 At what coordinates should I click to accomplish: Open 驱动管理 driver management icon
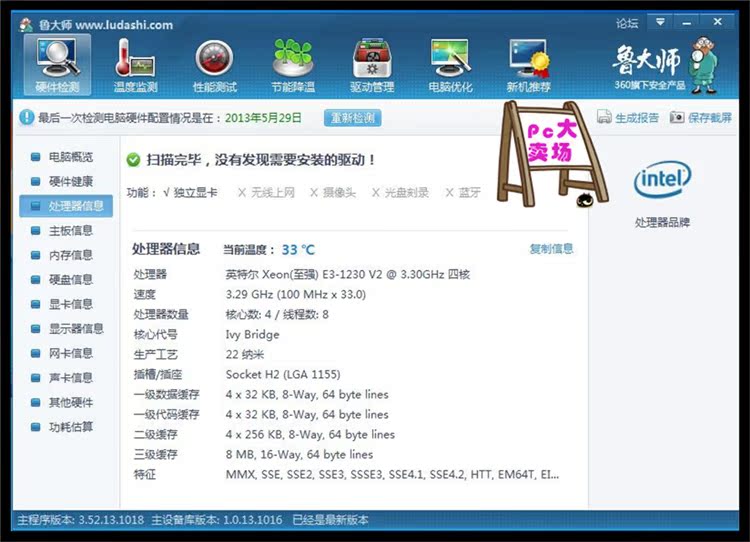click(x=371, y=65)
